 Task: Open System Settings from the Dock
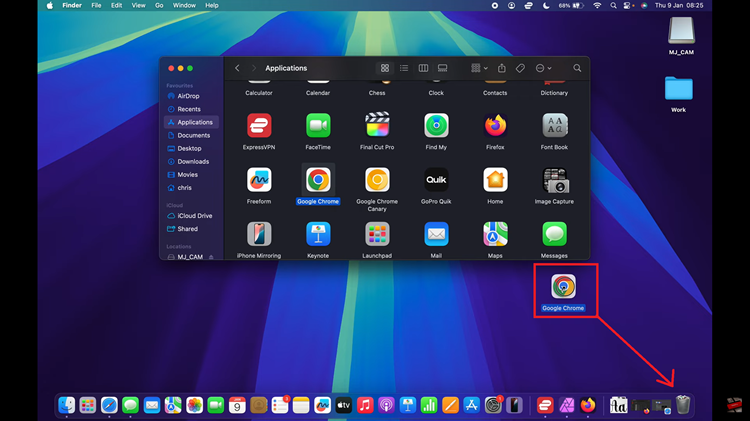[x=493, y=405]
